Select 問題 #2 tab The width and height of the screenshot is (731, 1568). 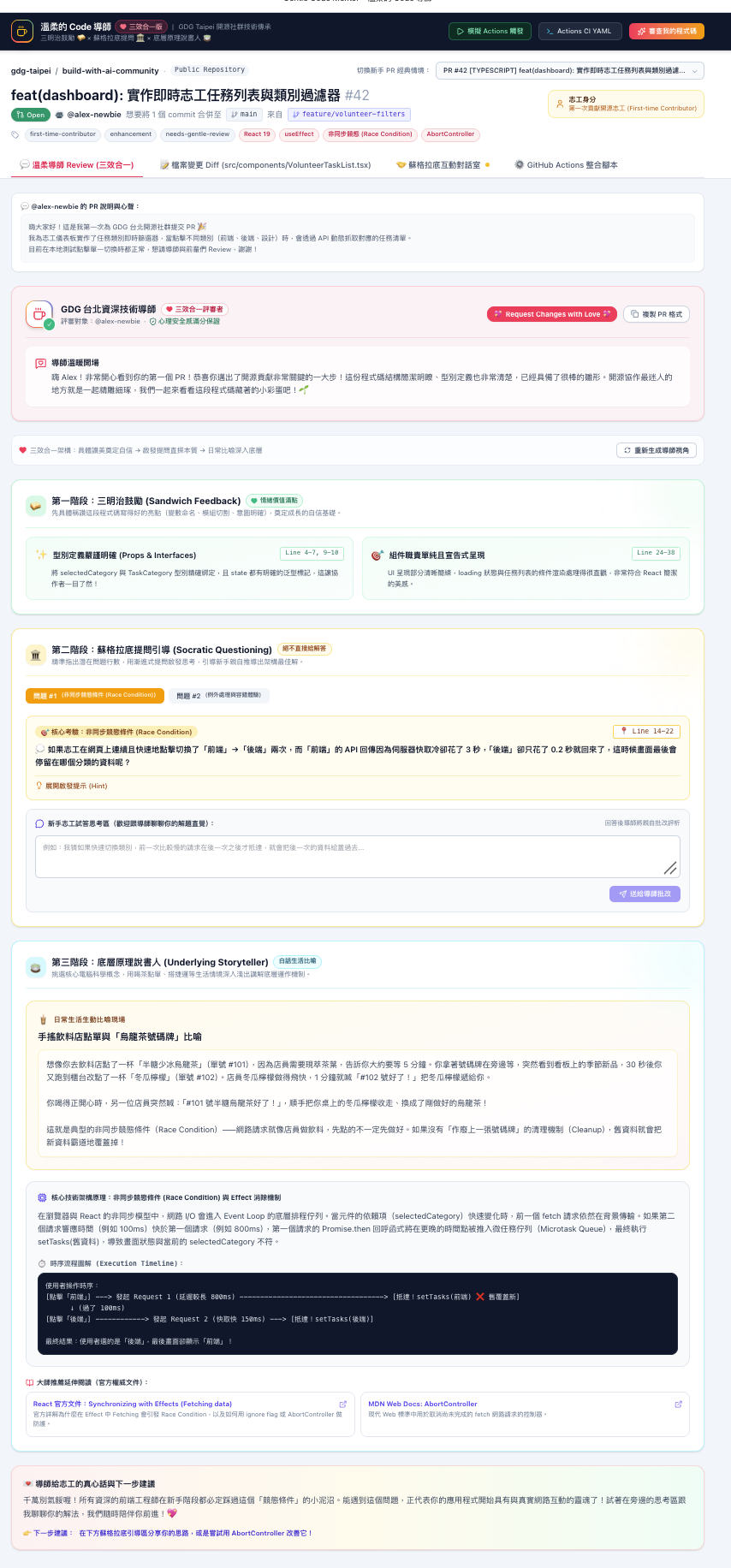pos(219,696)
